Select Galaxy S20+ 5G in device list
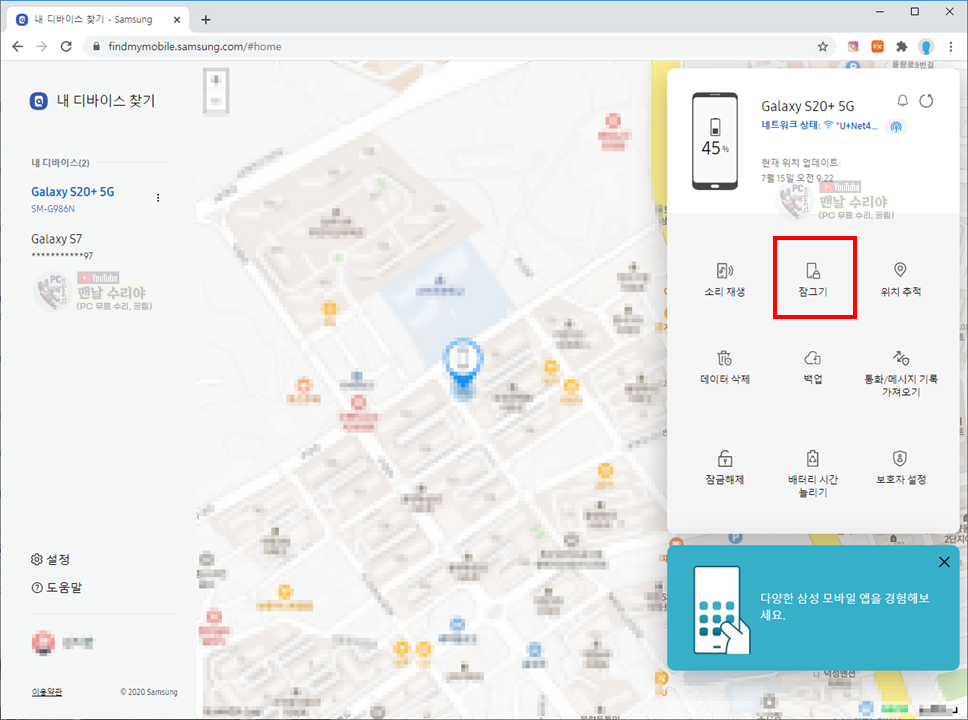 [x=73, y=199]
